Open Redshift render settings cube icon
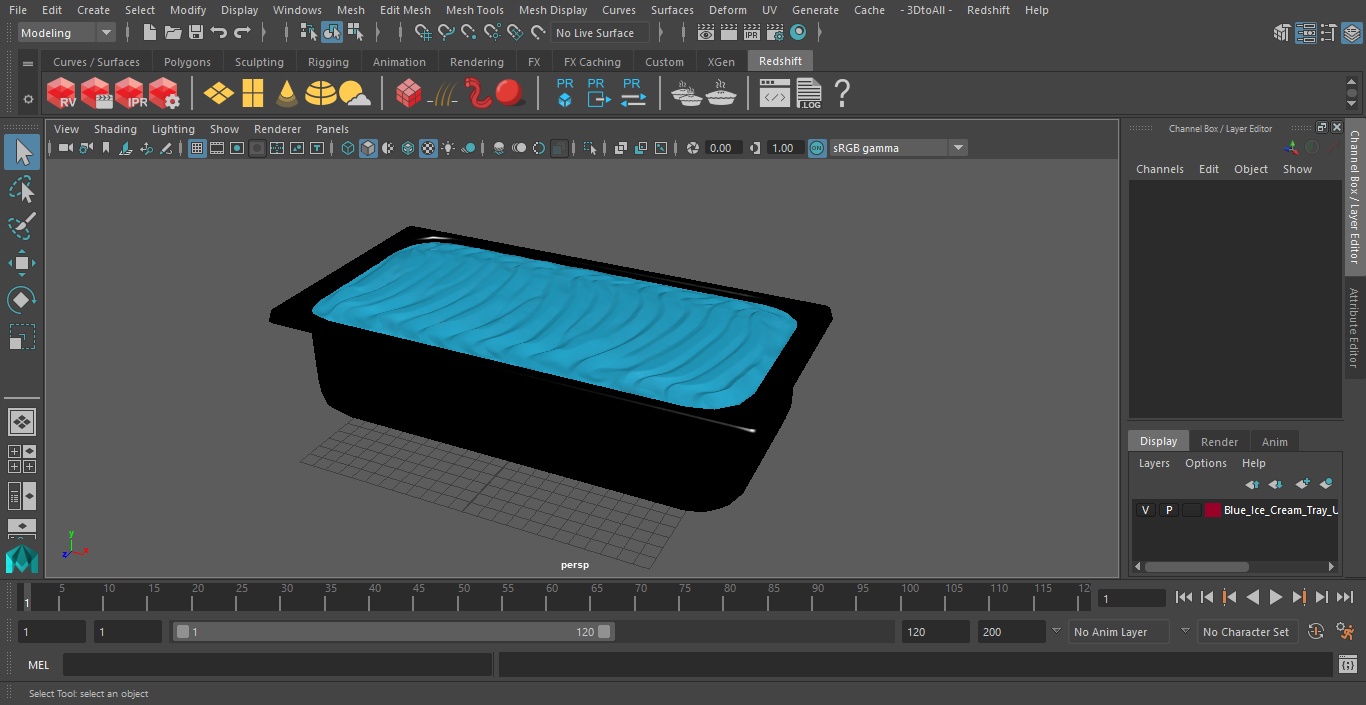The height and width of the screenshot is (705, 1366). pyautogui.click(x=164, y=94)
